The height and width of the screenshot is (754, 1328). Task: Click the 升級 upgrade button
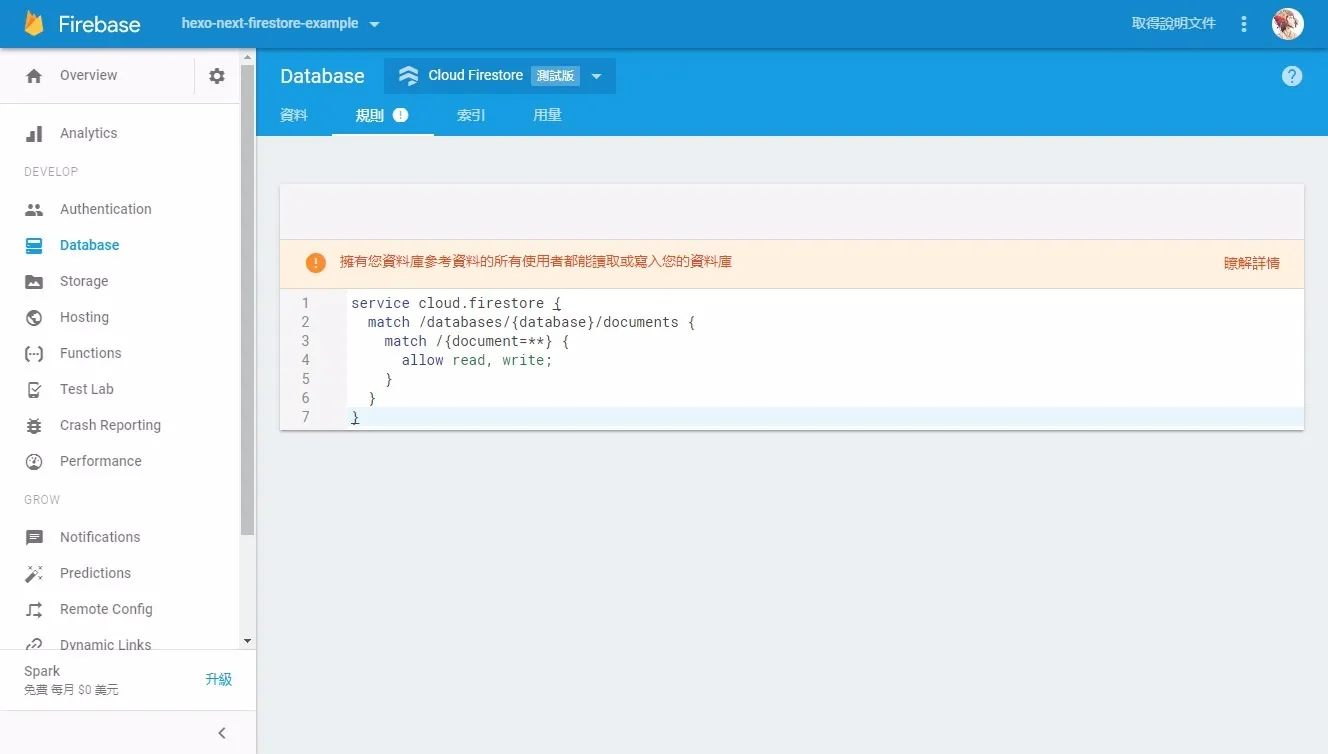pyautogui.click(x=218, y=679)
